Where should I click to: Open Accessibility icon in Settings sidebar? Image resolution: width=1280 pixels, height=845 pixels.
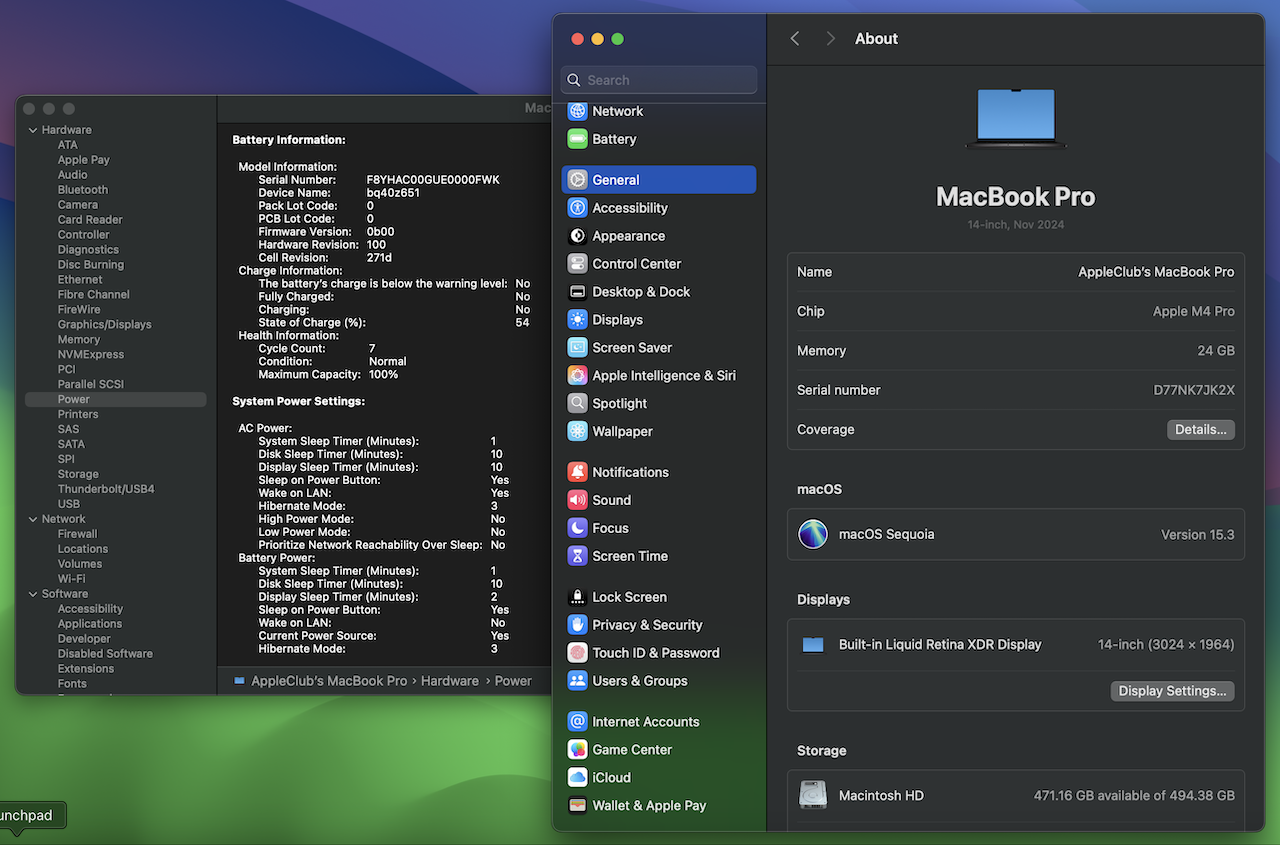click(577, 208)
